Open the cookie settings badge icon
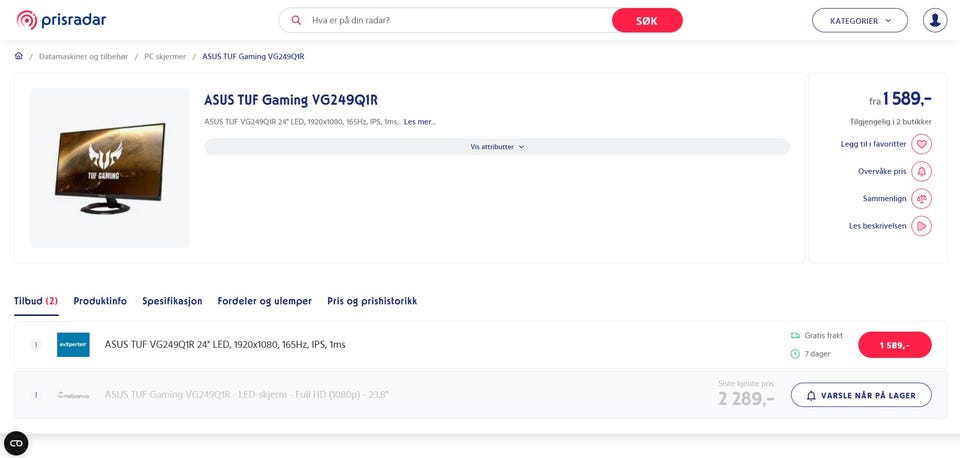Screen dimensions: 960x458 pyautogui.click(x=16, y=443)
